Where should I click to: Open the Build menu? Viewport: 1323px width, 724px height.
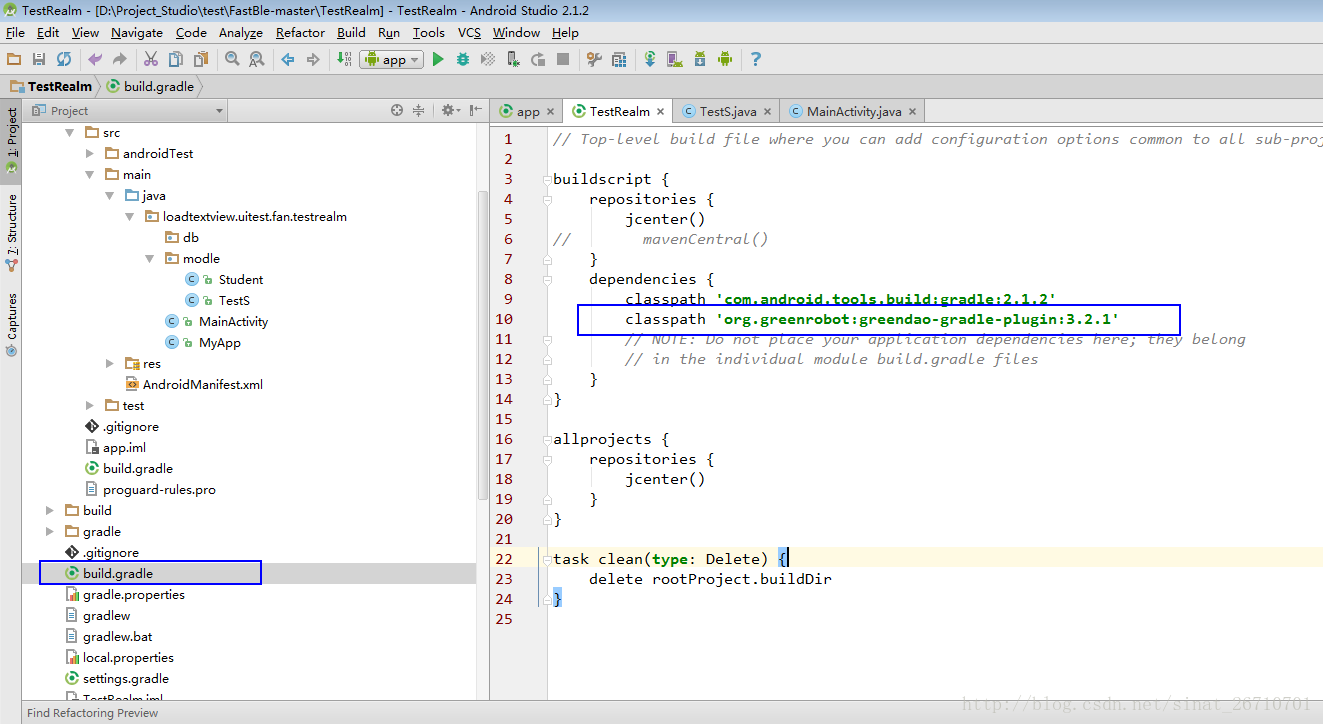point(351,32)
